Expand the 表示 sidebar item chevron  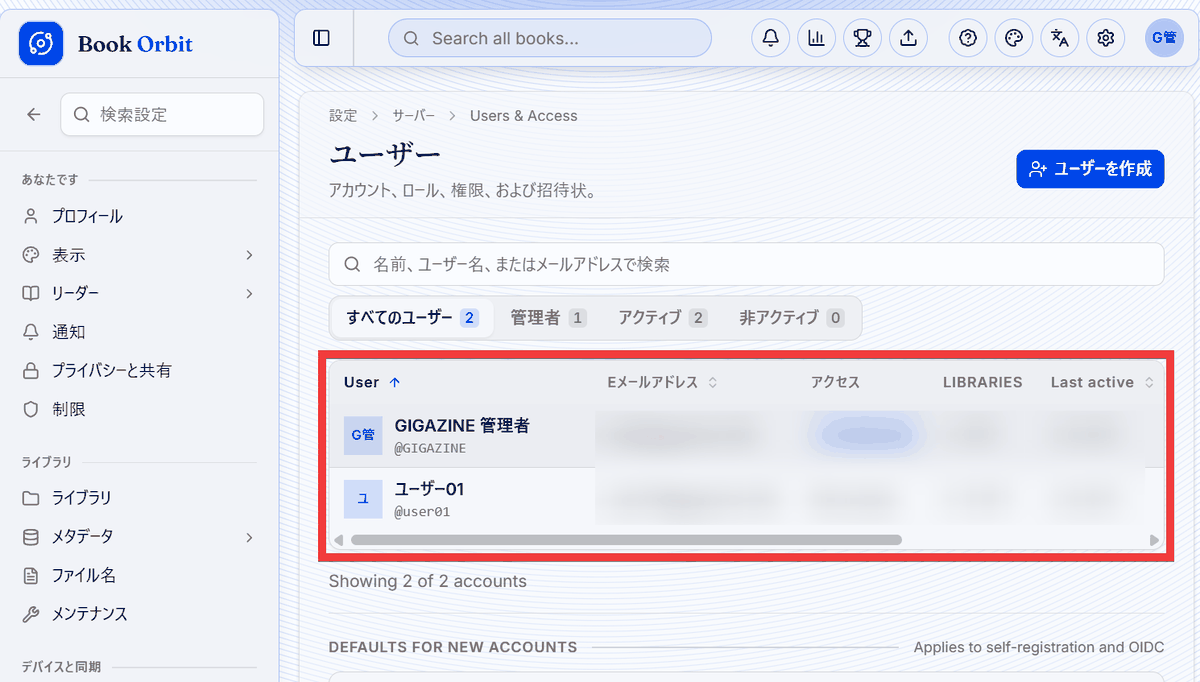pos(249,255)
